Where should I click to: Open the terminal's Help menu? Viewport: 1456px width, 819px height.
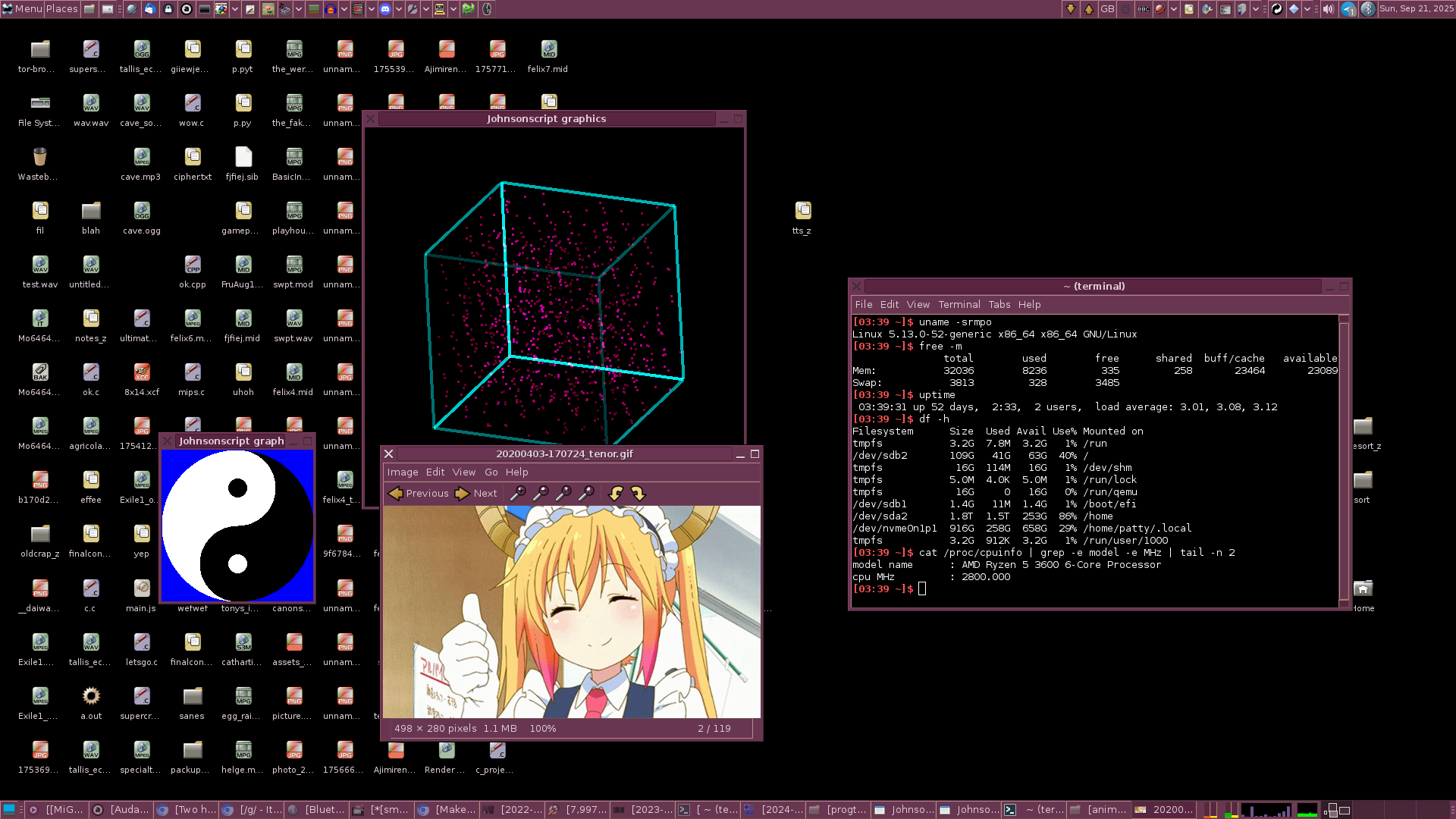pos(1029,304)
